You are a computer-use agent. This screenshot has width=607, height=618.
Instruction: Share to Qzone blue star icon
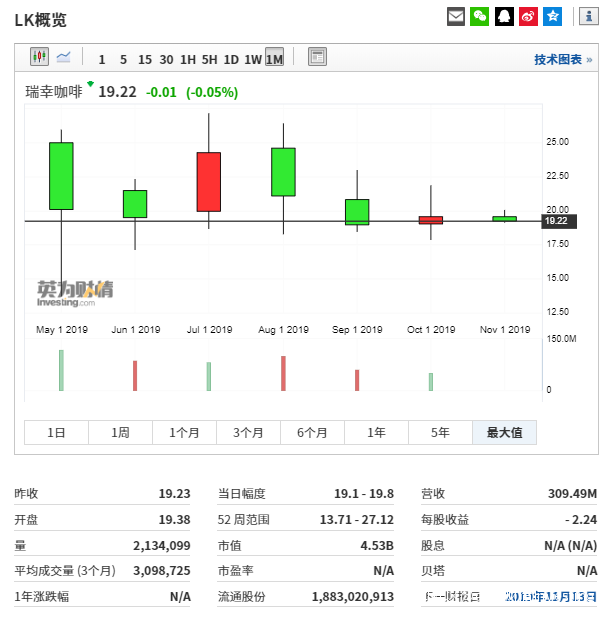click(x=553, y=17)
